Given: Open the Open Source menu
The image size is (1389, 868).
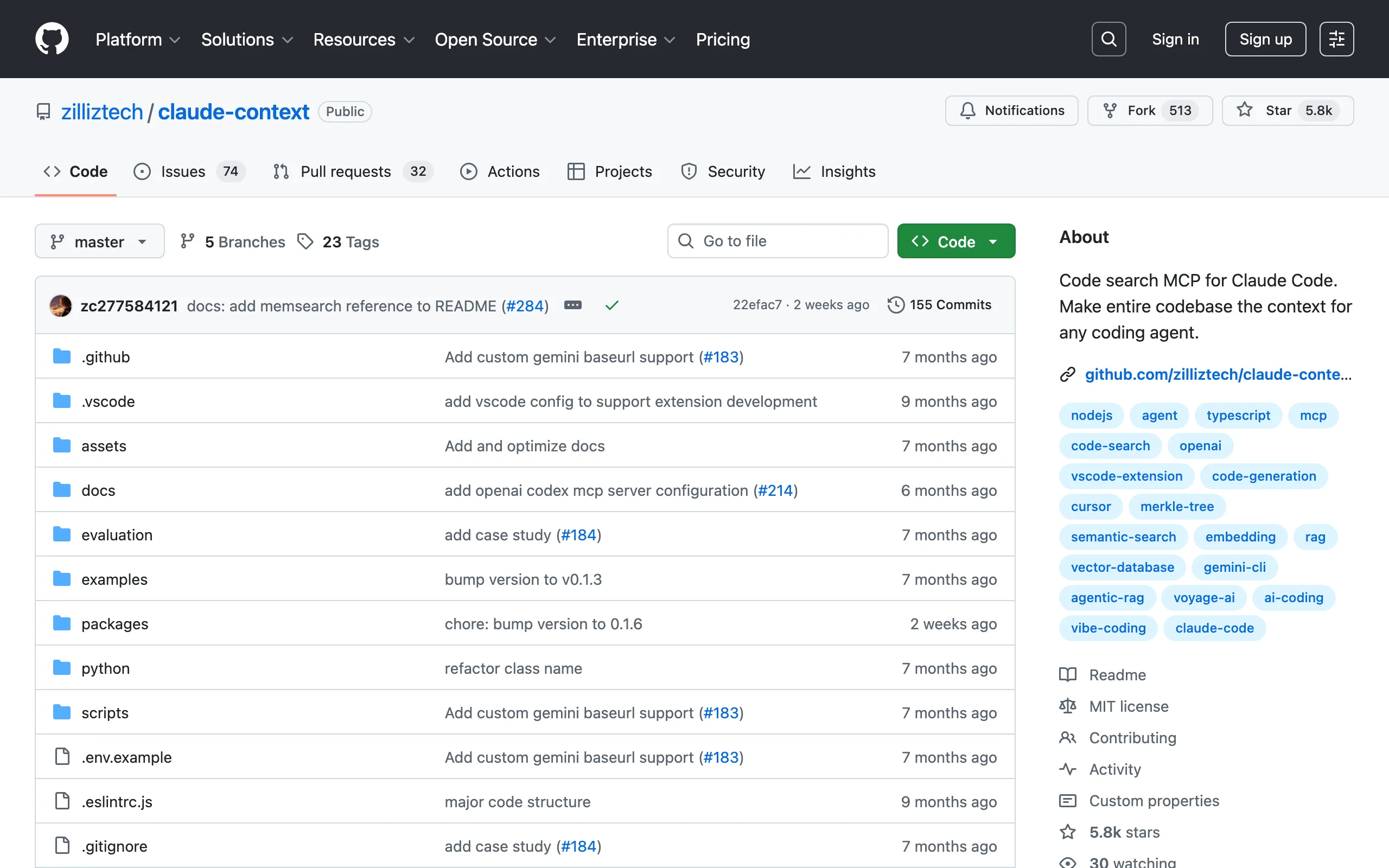Looking at the screenshot, I should pyautogui.click(x=495, y=39).
